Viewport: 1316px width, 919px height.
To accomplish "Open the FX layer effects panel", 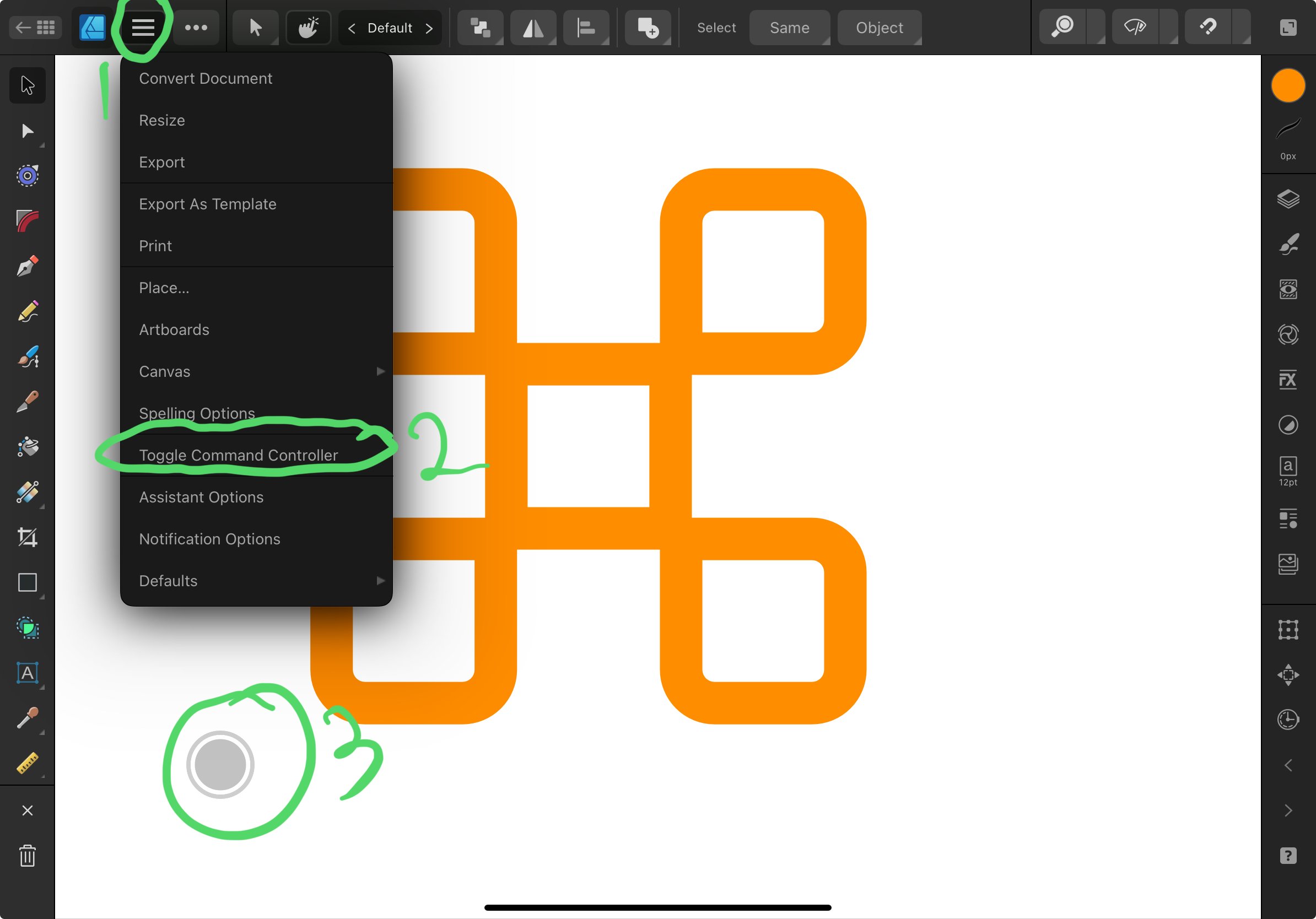I will coord(1288,379).
